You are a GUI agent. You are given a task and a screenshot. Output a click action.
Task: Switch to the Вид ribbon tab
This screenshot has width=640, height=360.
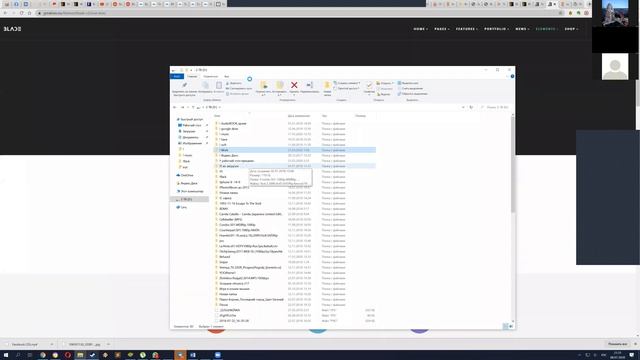click(x=227, y=76)
